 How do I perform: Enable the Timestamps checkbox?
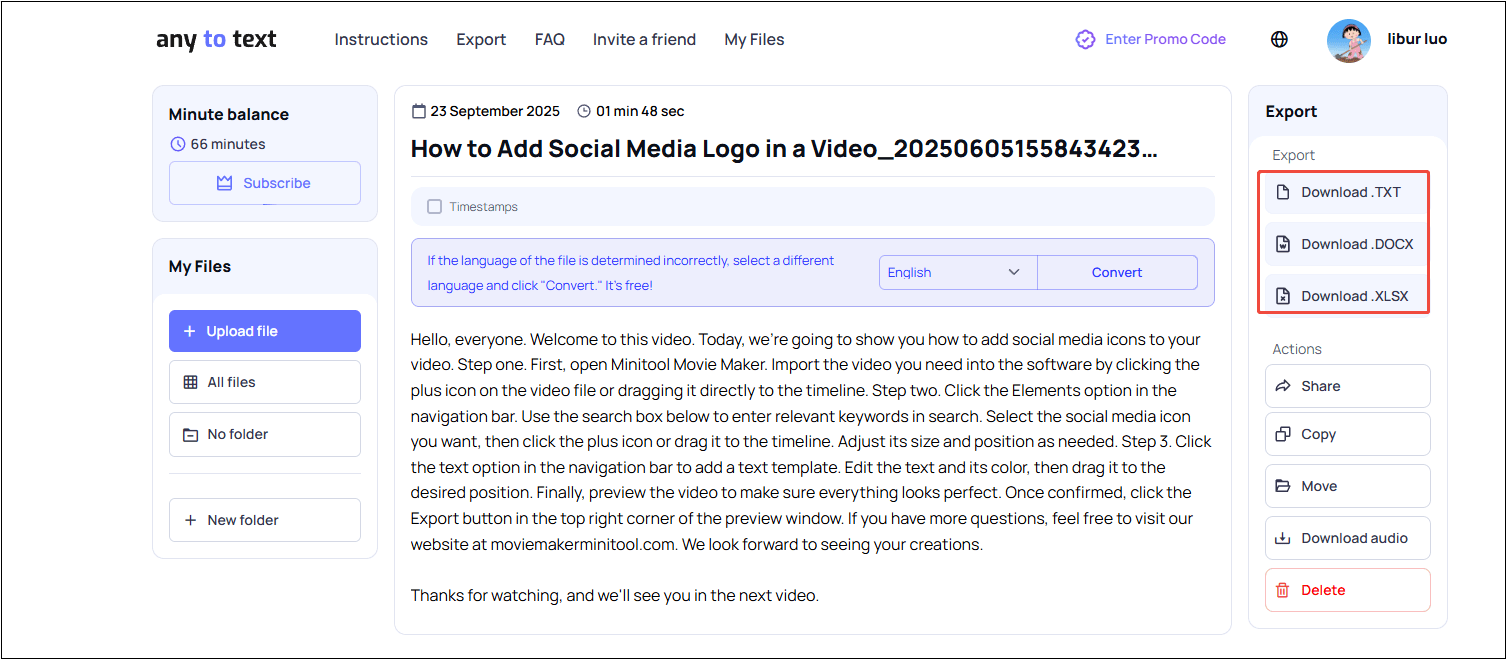434,207
